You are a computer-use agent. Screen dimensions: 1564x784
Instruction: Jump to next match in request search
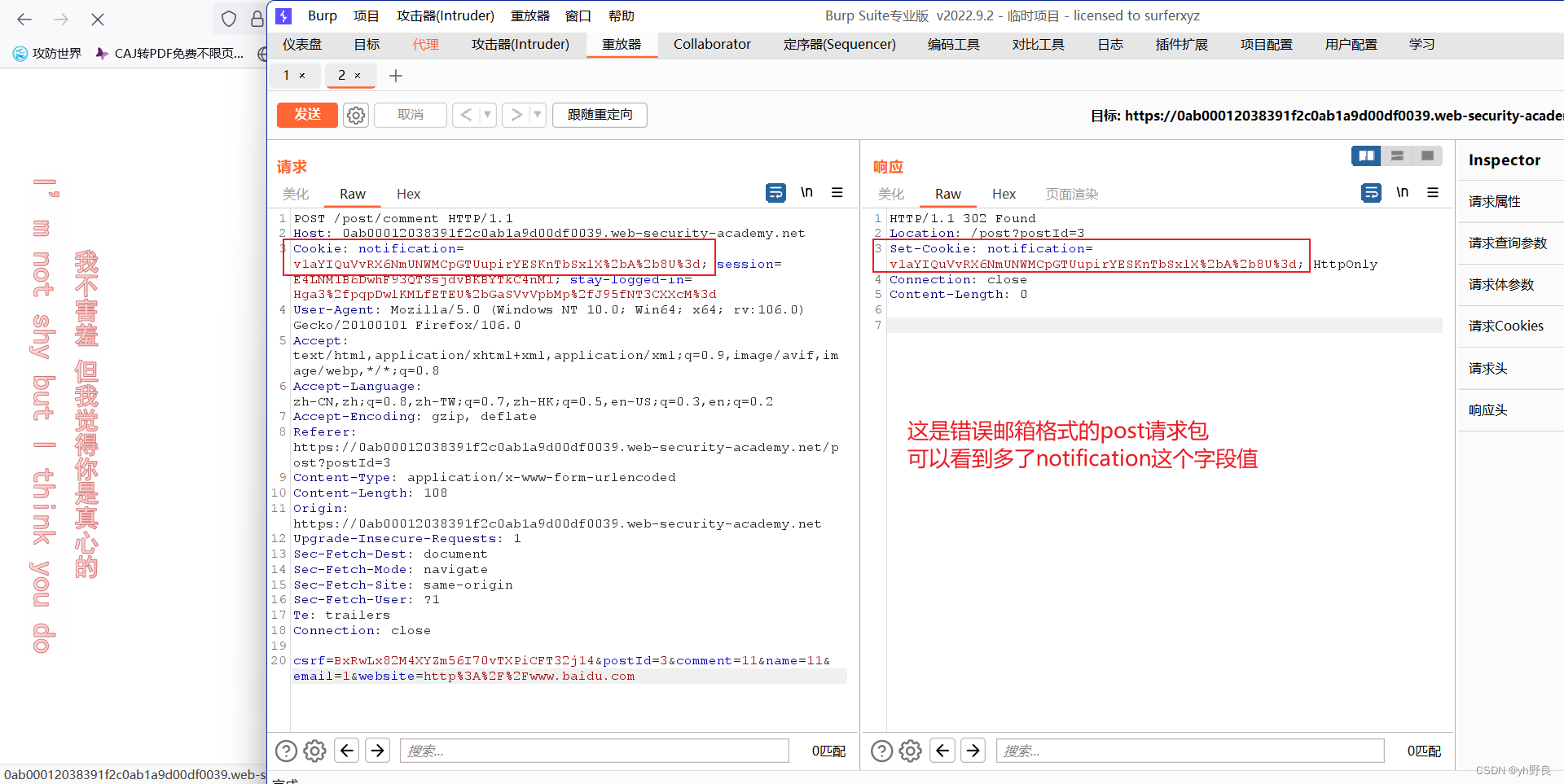(x=378, y=750)
